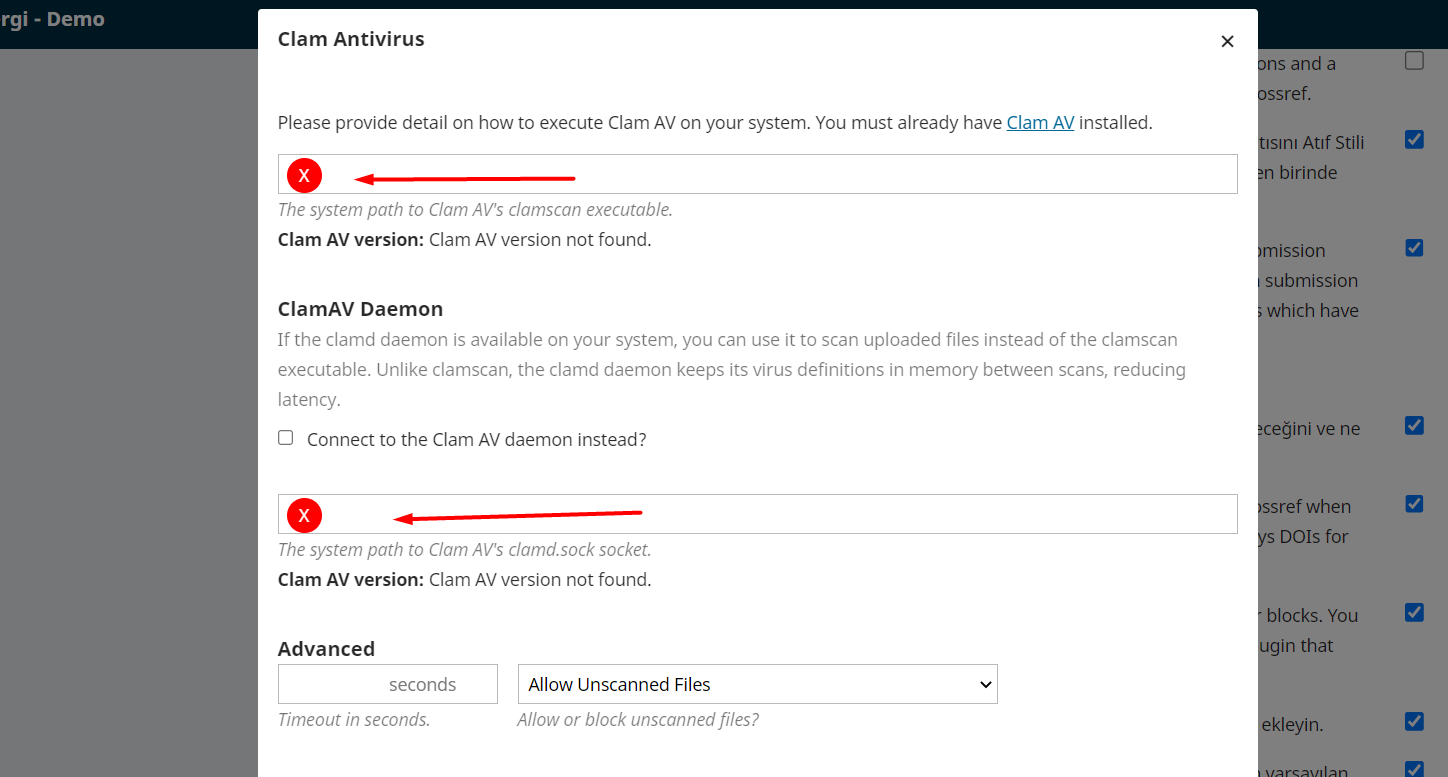Click the red X icon in clamd.sock field

tap(304, 516)
